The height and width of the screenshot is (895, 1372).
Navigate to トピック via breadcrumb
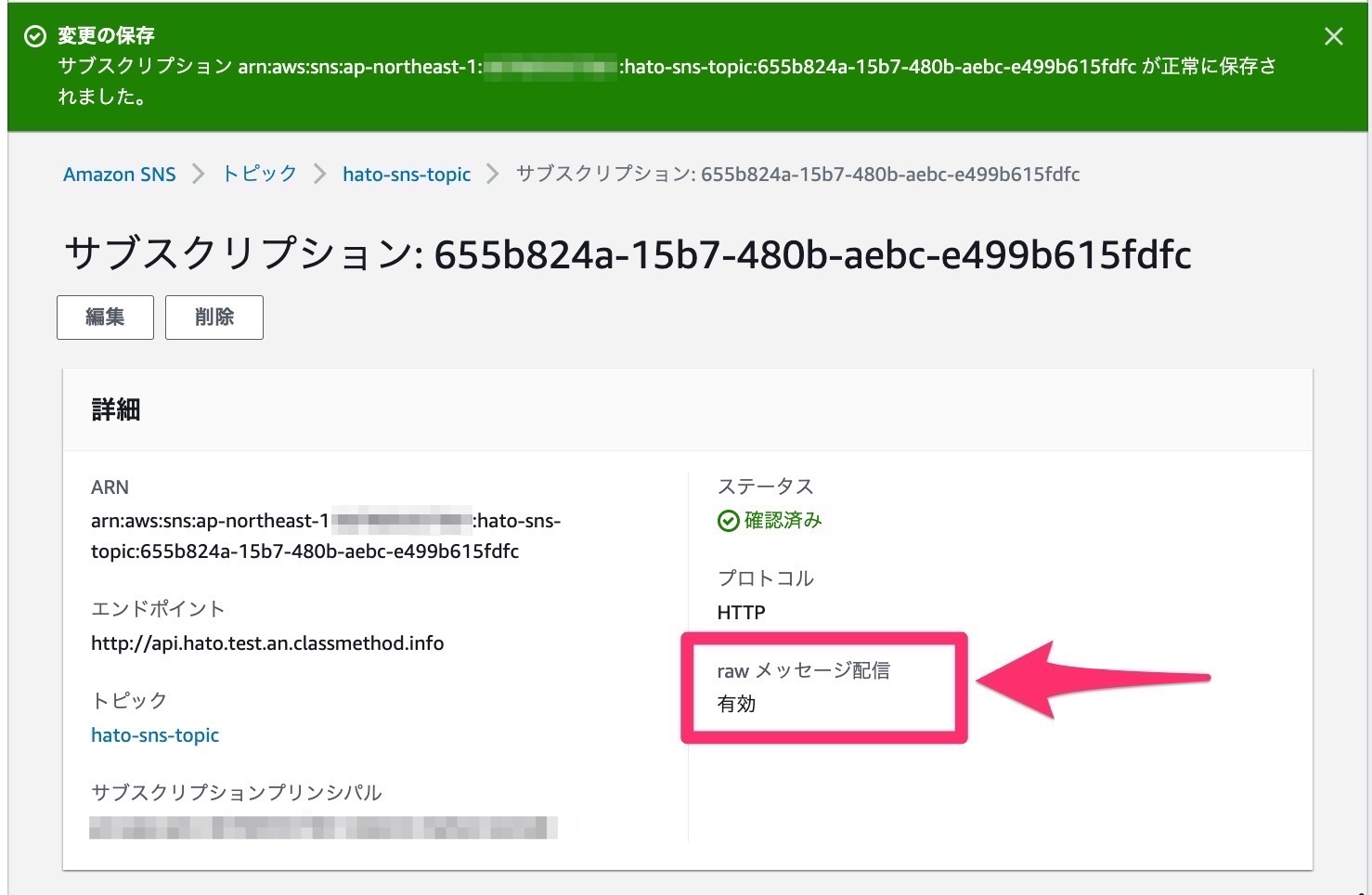tap(257, 174)
